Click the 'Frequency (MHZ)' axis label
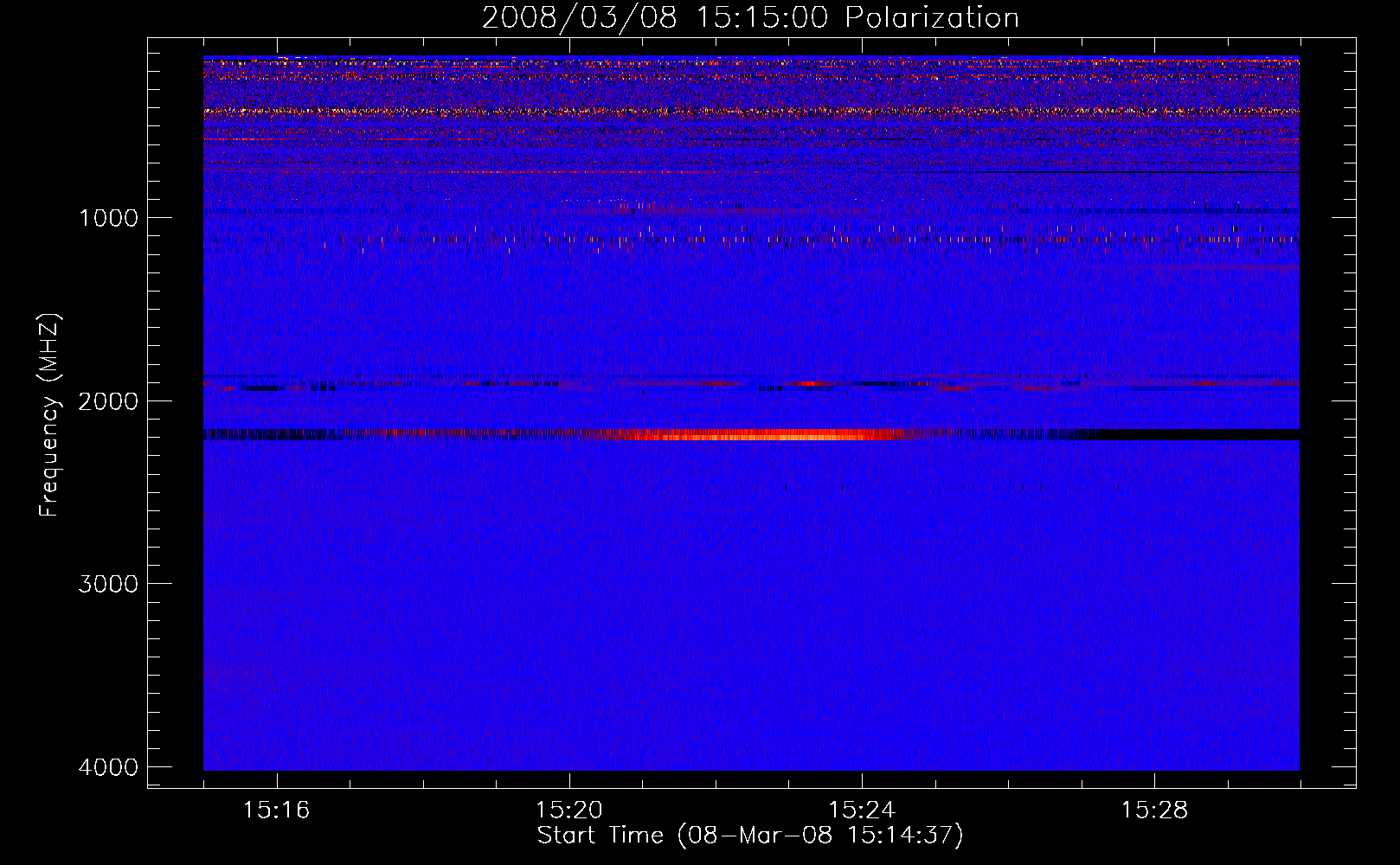The width and height of the screenshot is (1400, 865). coord(50,414)
